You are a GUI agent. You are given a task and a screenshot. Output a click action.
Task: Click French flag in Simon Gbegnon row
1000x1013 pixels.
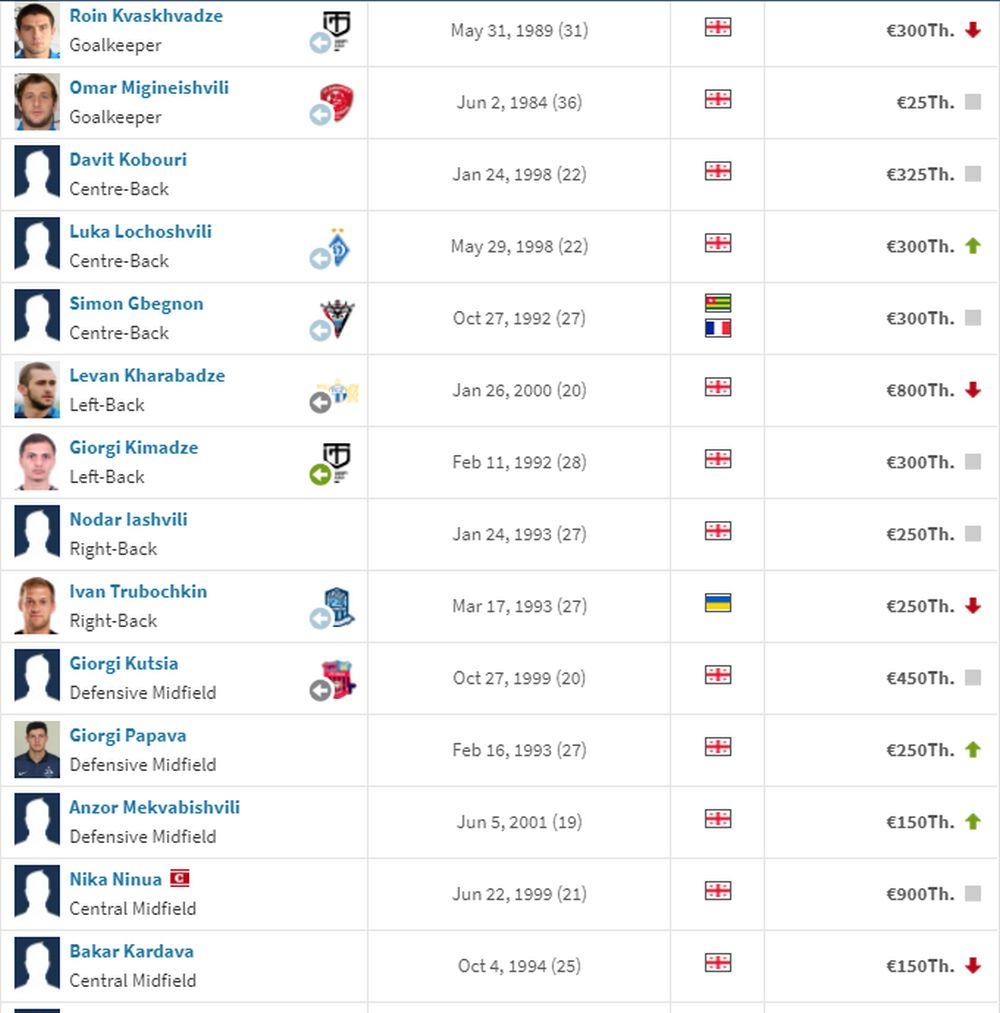pos(718,328)
